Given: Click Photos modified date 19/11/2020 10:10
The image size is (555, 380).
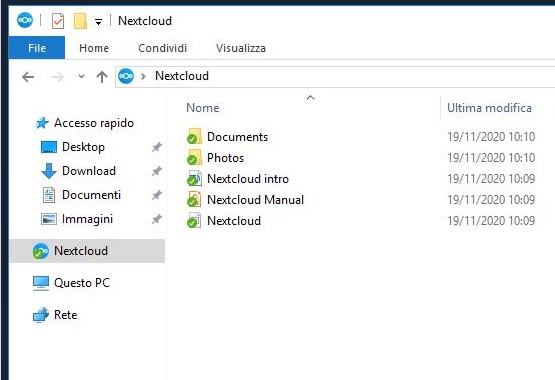Looking at the screenshot, I should click(x=491, y=158).
